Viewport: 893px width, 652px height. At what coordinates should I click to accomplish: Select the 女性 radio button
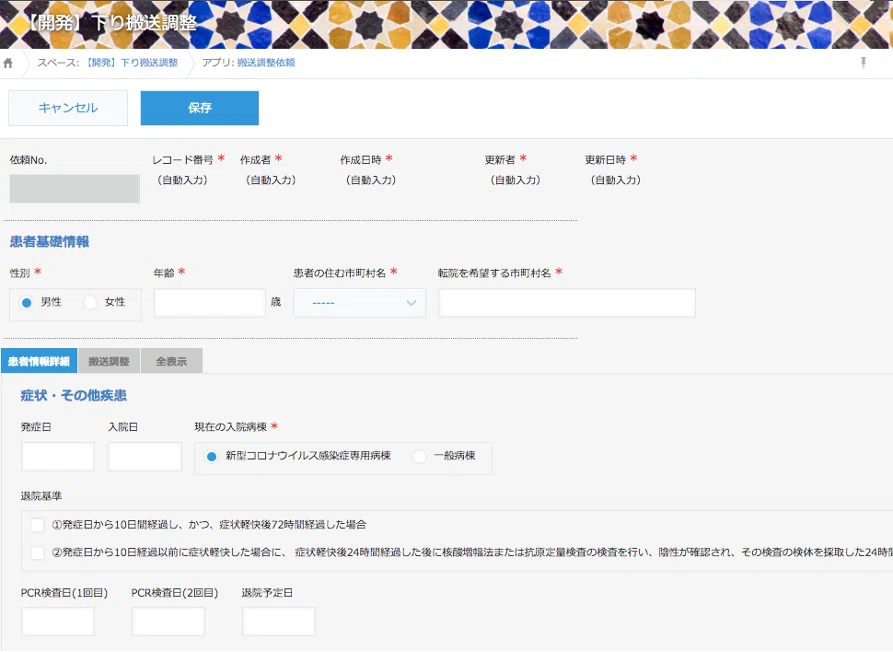(x=91, y=302)
